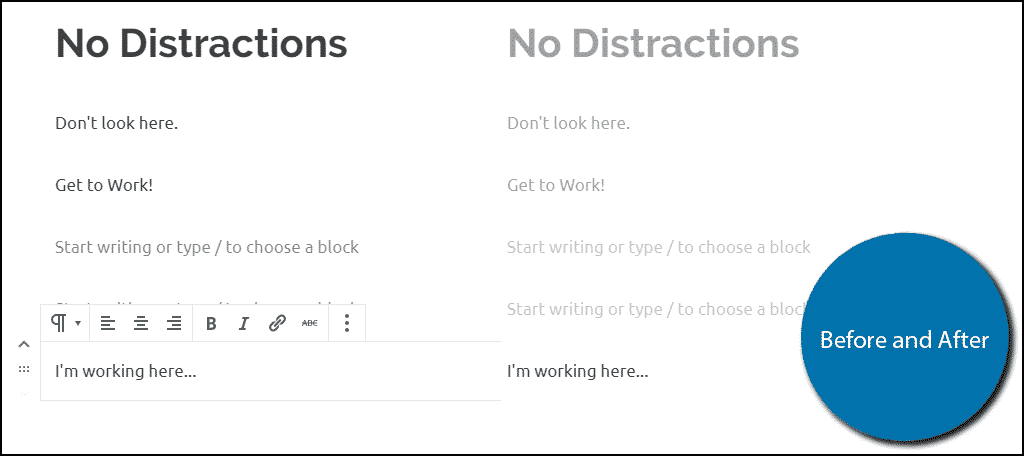Click the "Before and After" blue circle
Viewport: 1024px width, 456px height.
click(905, 338)
